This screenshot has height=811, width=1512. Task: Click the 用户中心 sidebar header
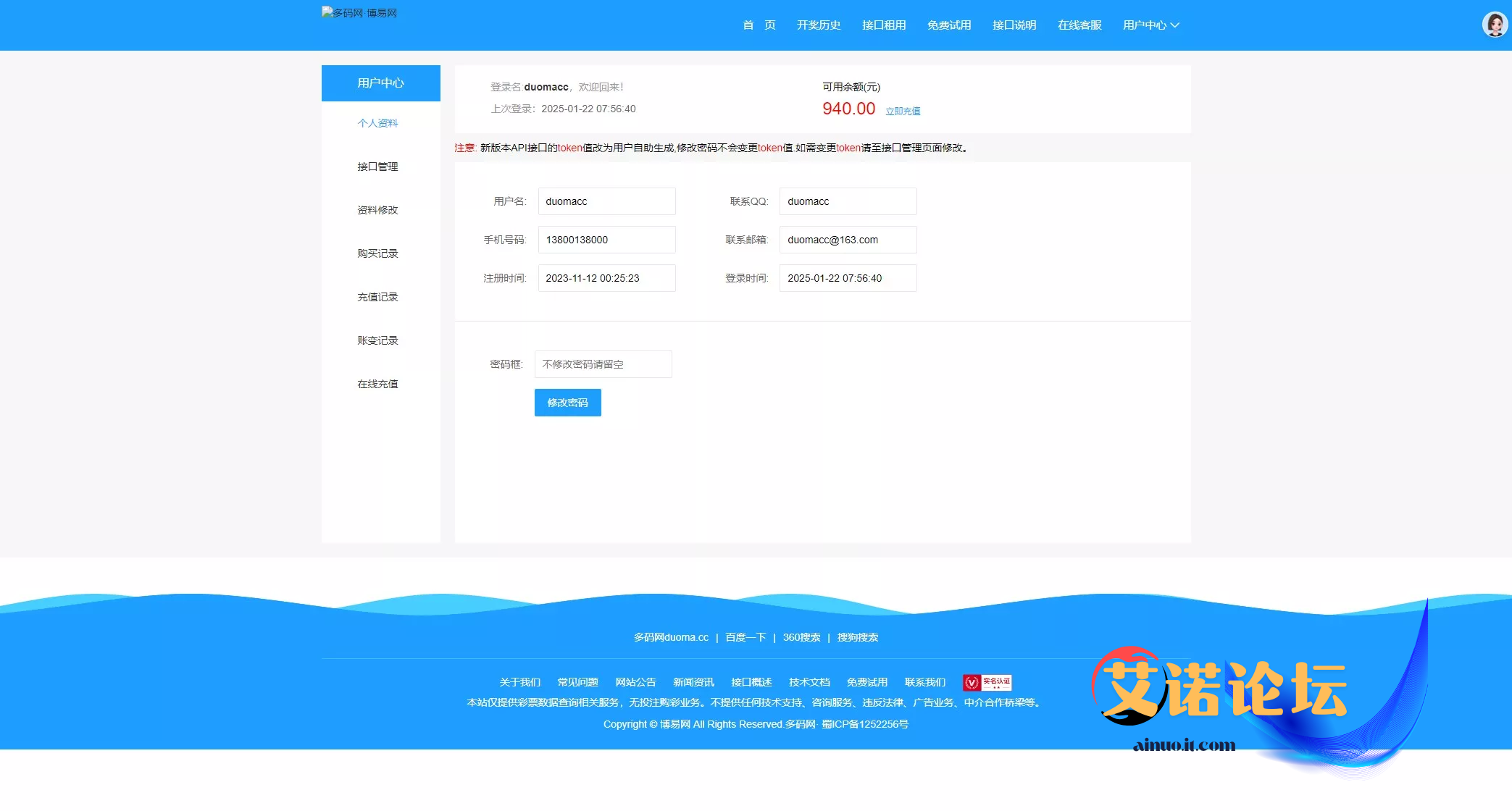tap(381, 83)
